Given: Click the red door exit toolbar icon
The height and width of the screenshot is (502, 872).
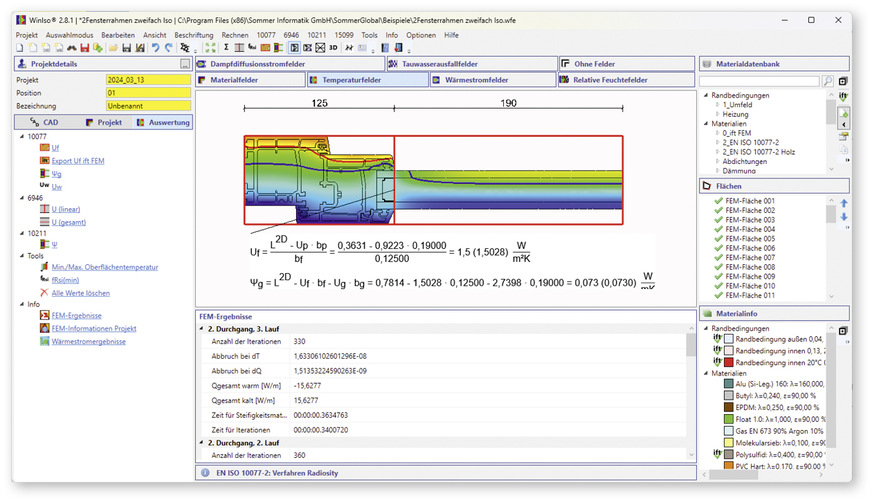Looking at the screenshot, I should tap(398, 48).
